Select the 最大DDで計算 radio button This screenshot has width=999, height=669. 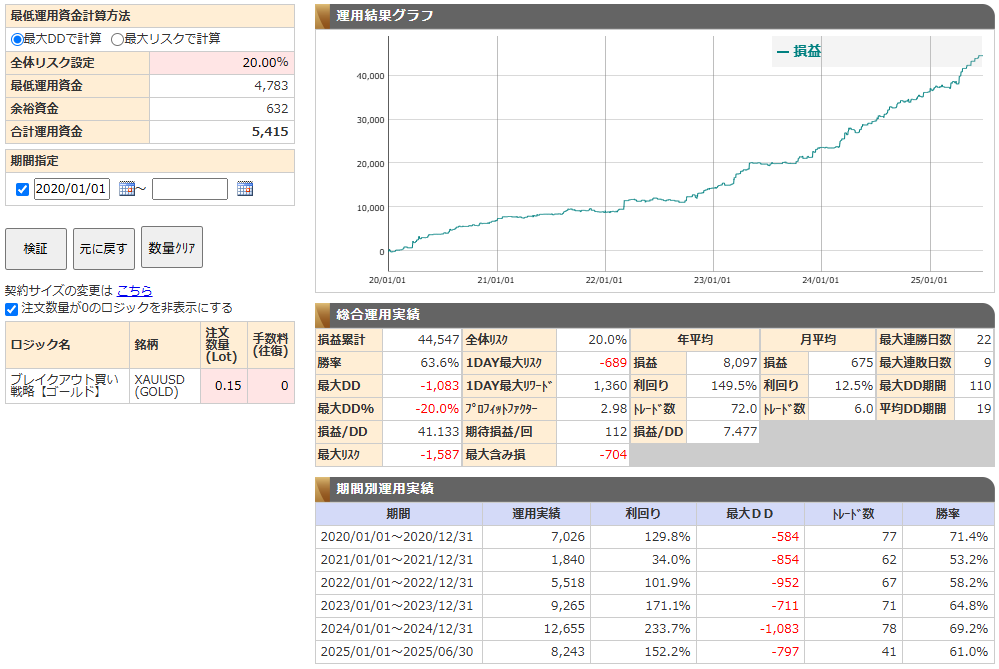pyautogui.click(x=17, y=39)
